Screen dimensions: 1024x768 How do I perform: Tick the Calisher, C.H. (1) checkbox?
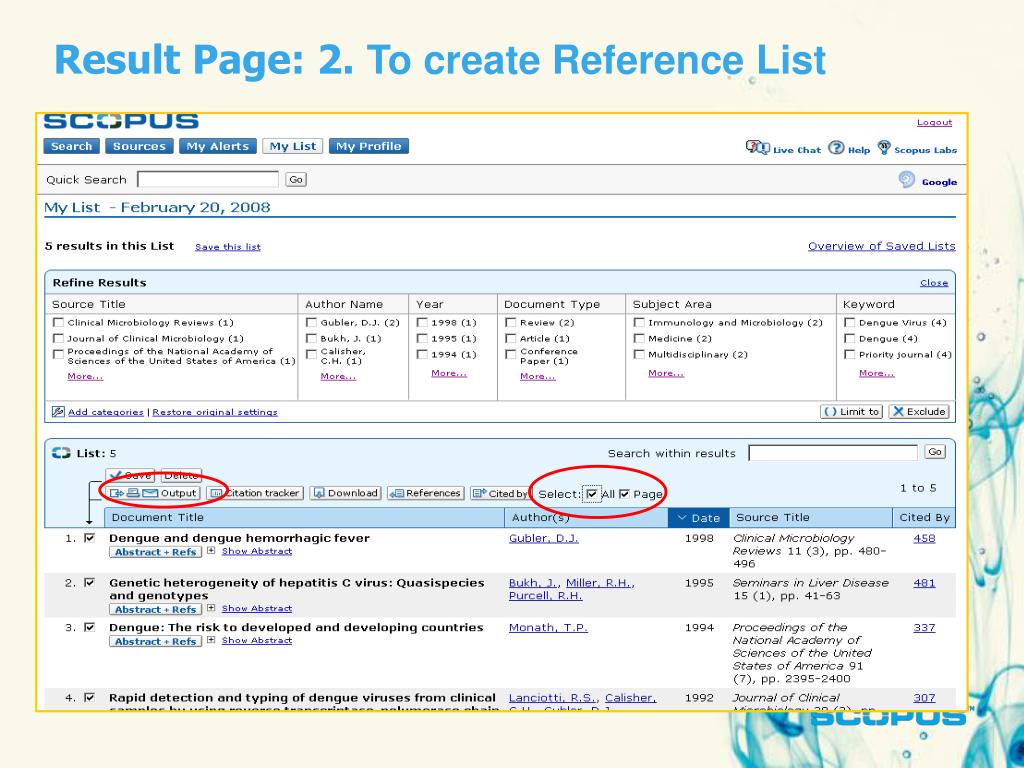(312, 354)
